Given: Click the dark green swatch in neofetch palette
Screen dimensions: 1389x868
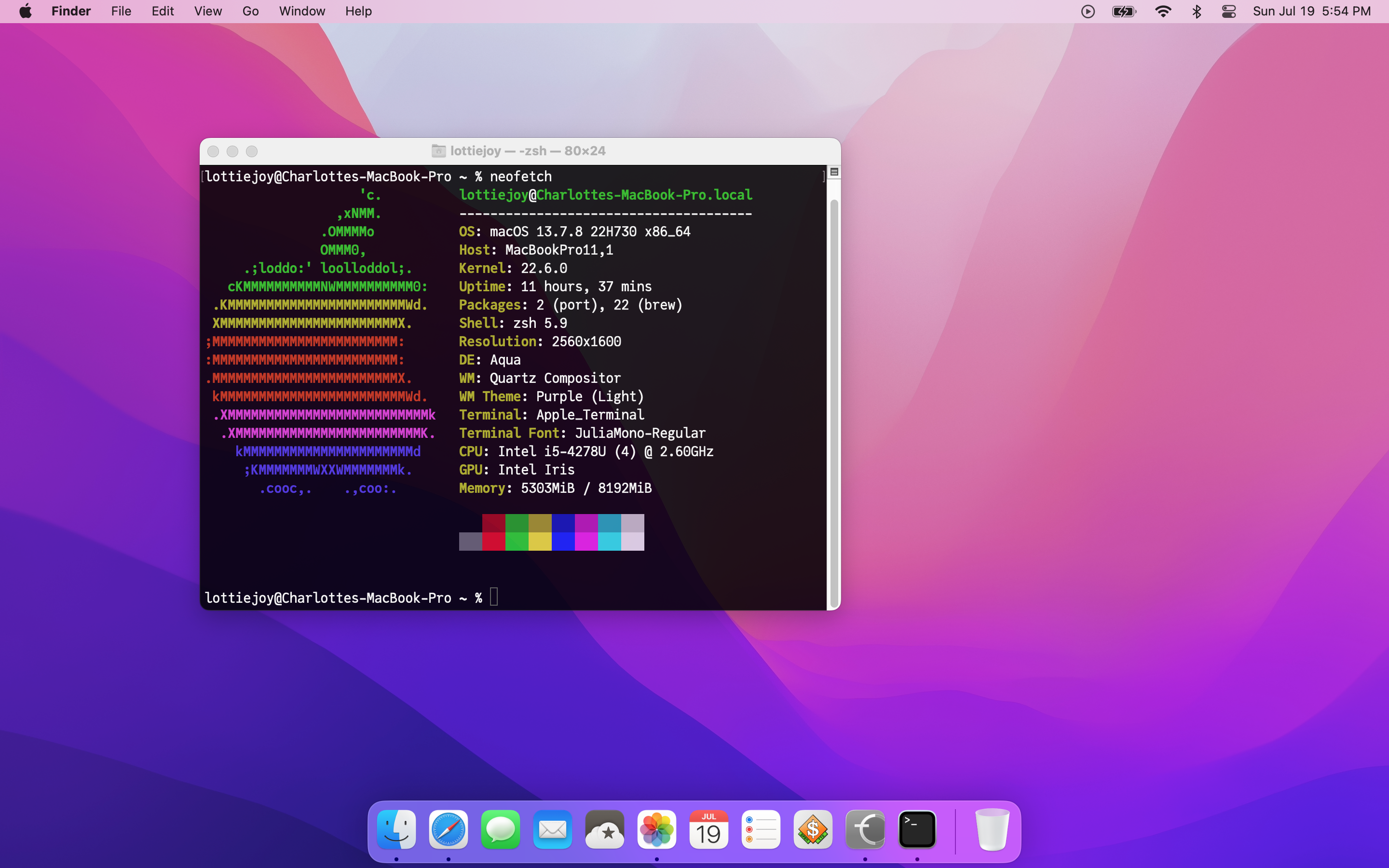Looking at the screenshot, I should pos(517,523).
